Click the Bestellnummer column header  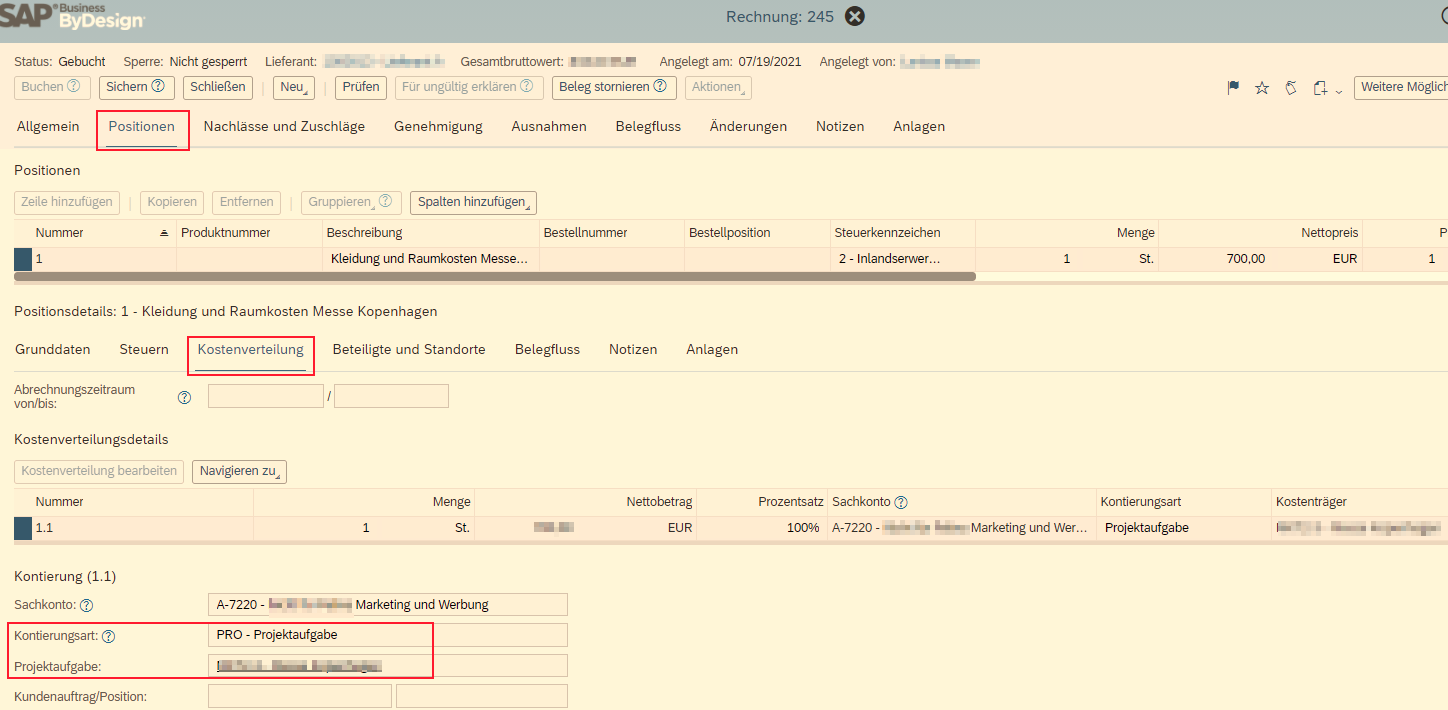pos(612,233)
